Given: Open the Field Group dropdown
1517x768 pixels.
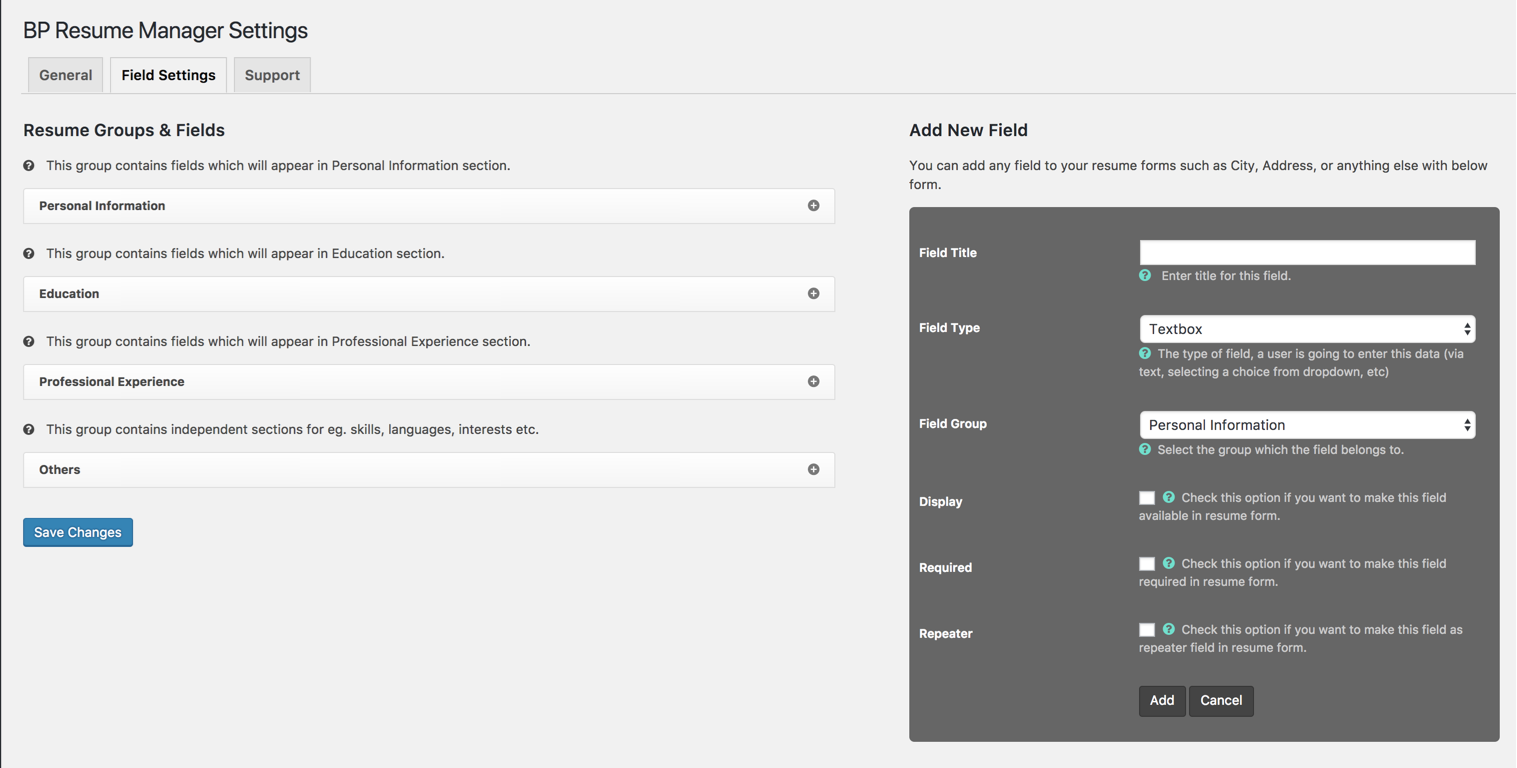Looking at the screenshot, I should pos(1307,425).
